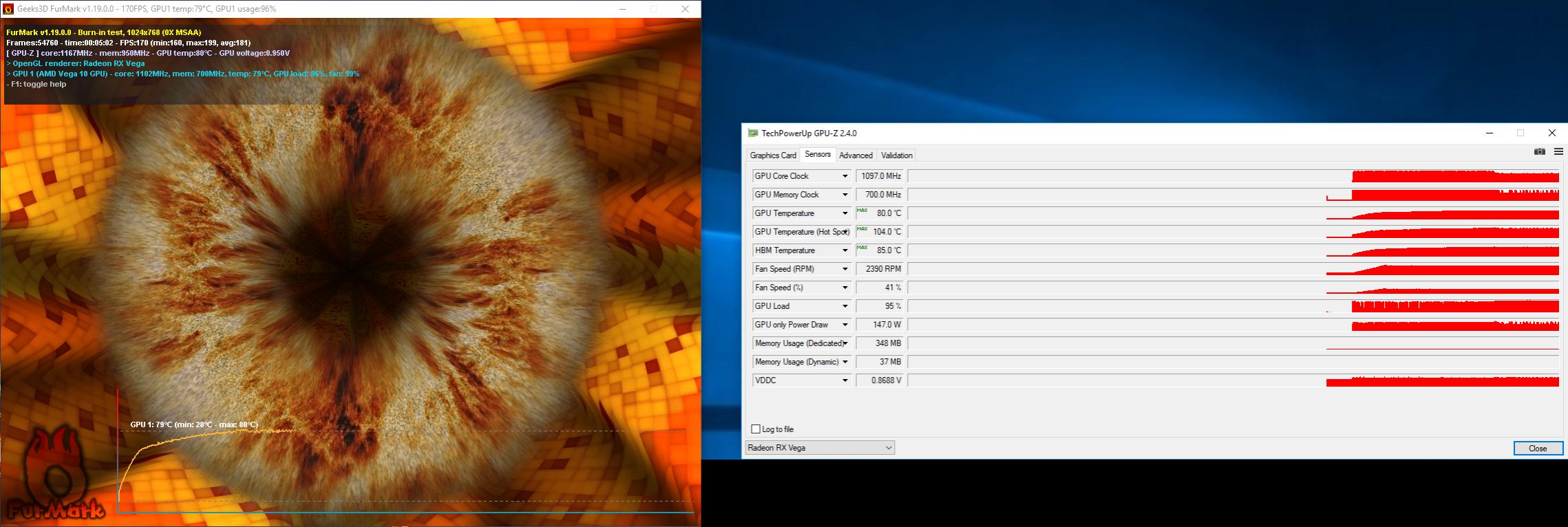1568x527 pixels.
Task: Open the GPU Core Clock sensor dropdown
Action: 845,176
